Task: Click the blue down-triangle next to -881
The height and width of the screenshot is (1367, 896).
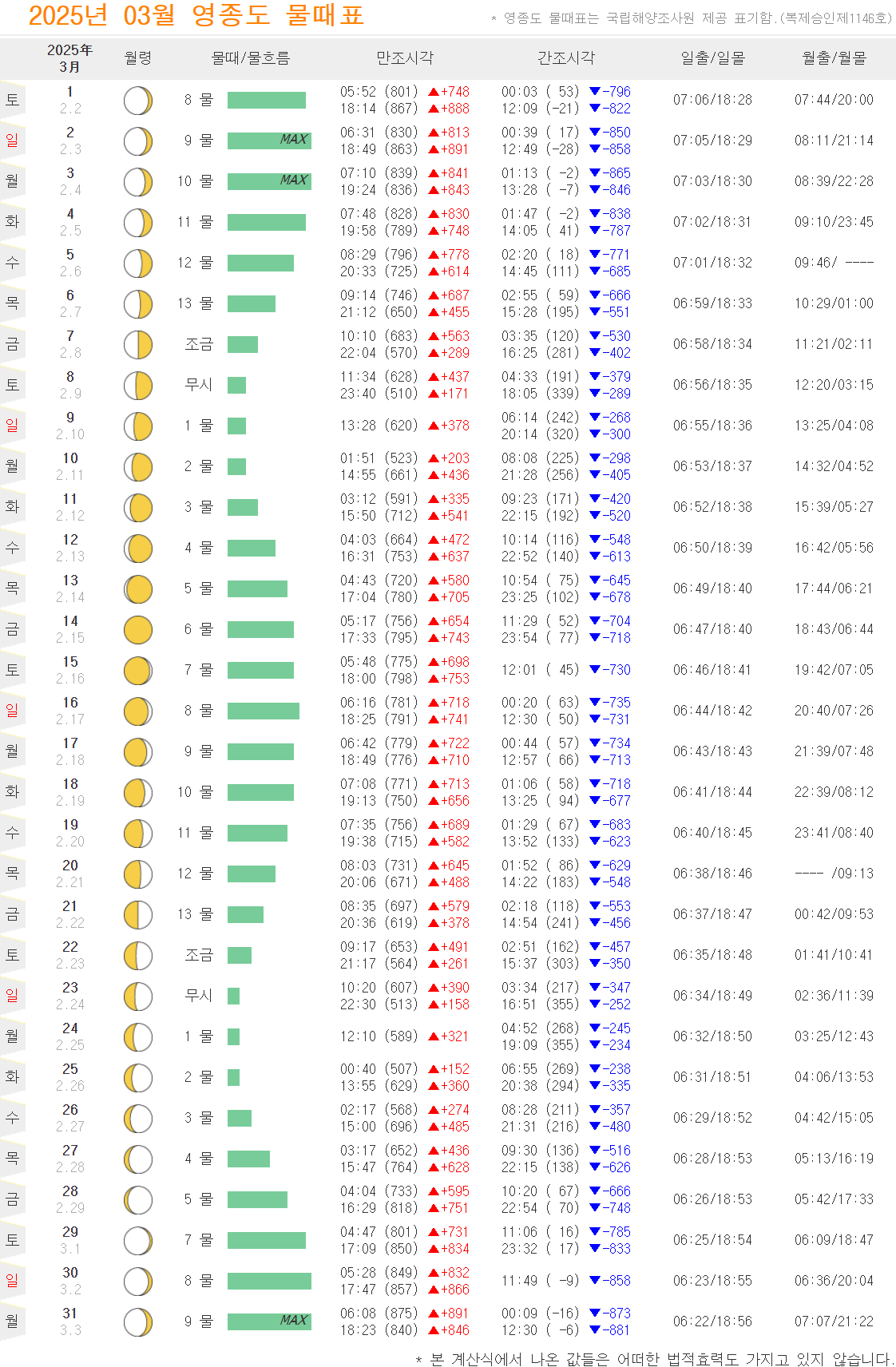Action: [x=595, y=1330]
